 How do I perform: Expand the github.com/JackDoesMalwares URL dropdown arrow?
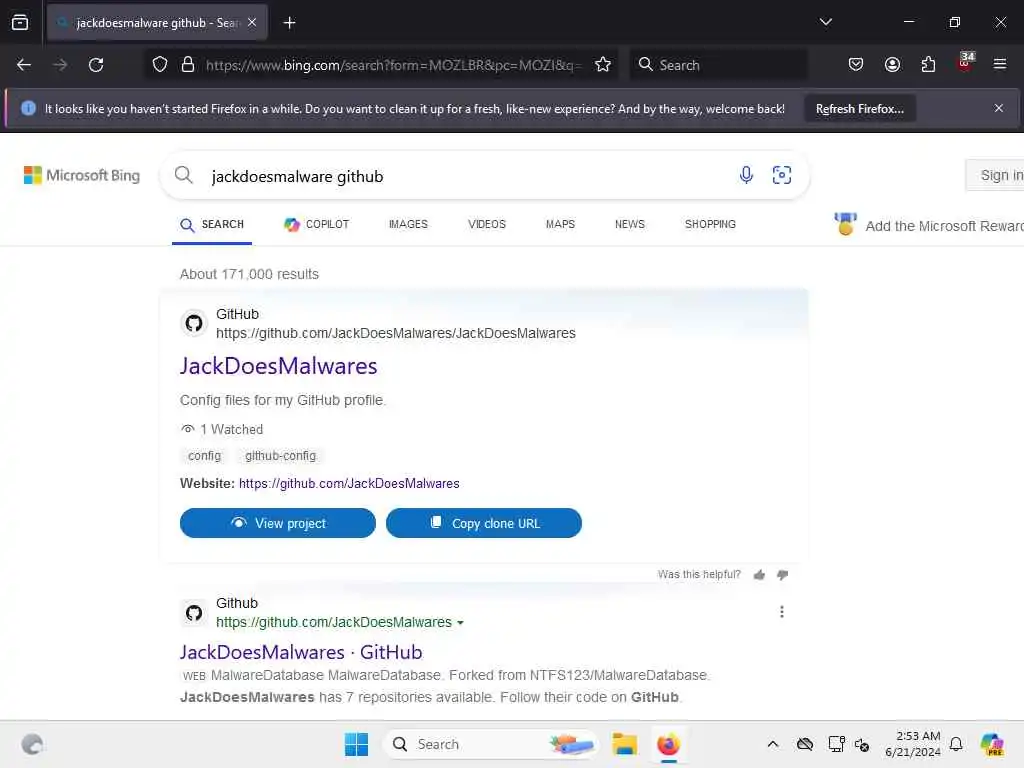pos(460,623)
